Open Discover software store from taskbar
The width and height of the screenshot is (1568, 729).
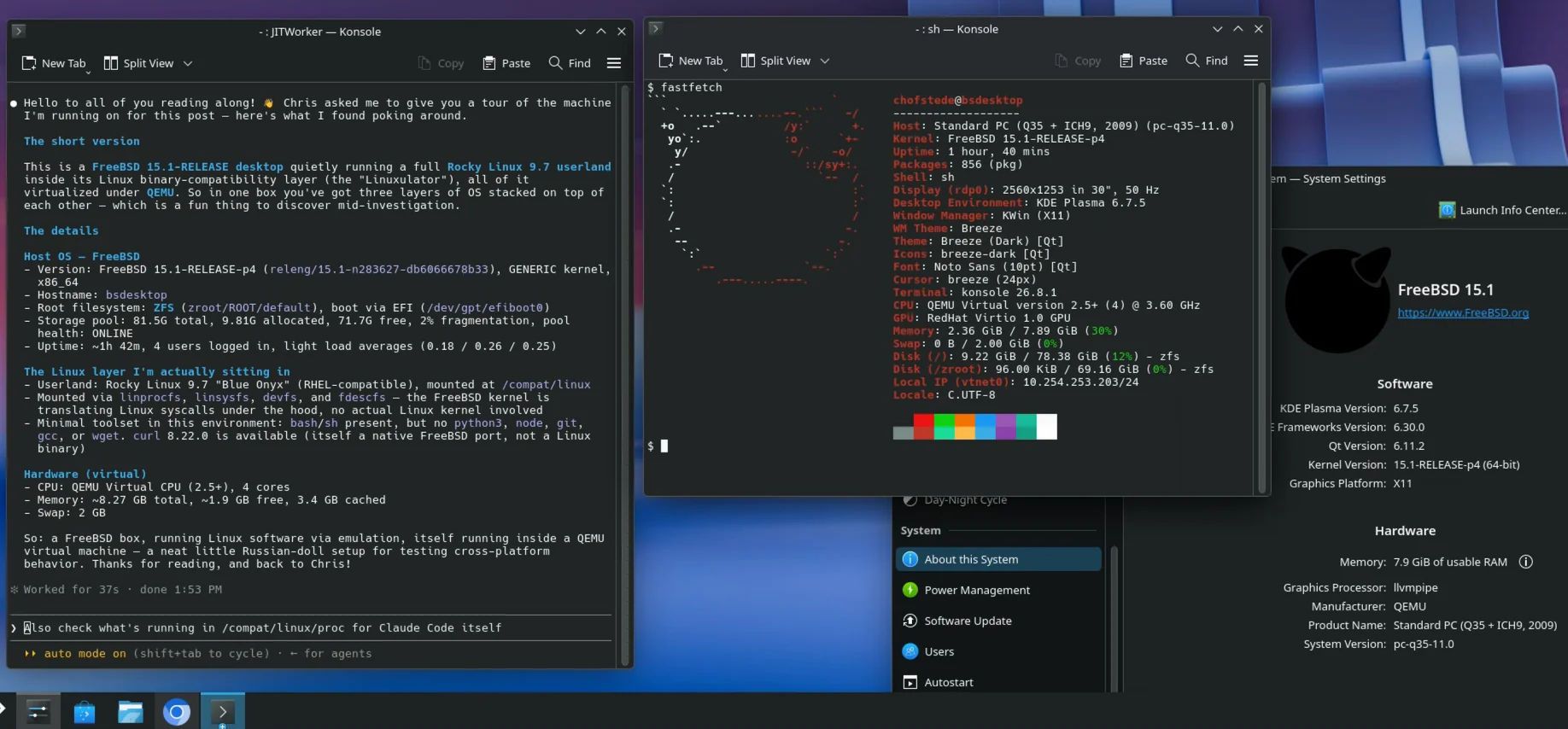85,711
